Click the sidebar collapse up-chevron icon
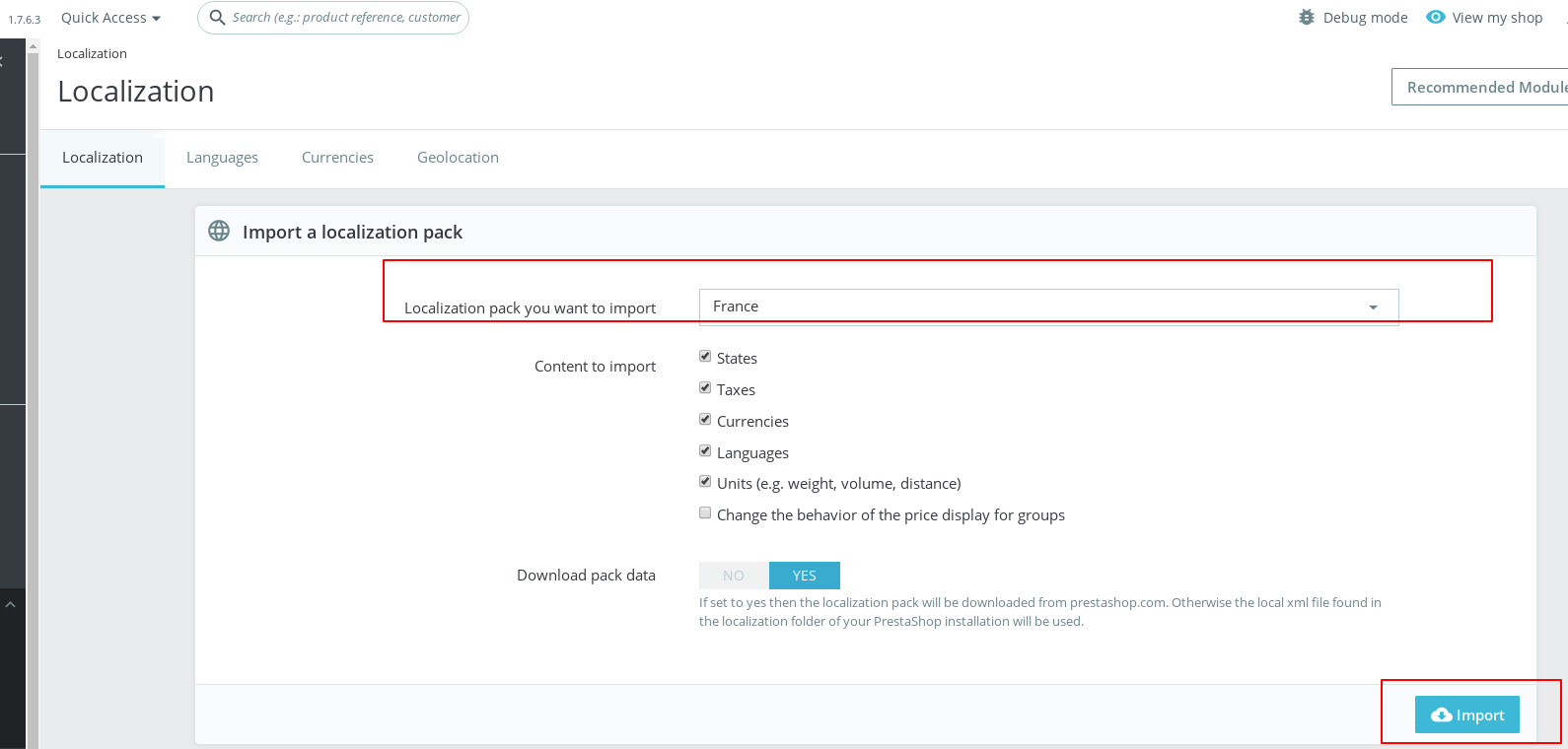1568x749 pixels. click(10, 604)
